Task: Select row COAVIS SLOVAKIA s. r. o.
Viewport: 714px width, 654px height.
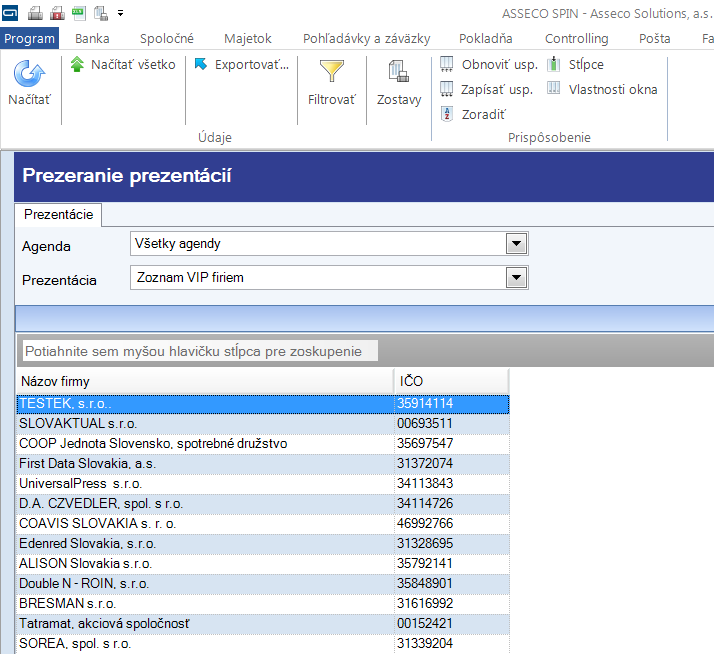Action: [x=263, y=524]
